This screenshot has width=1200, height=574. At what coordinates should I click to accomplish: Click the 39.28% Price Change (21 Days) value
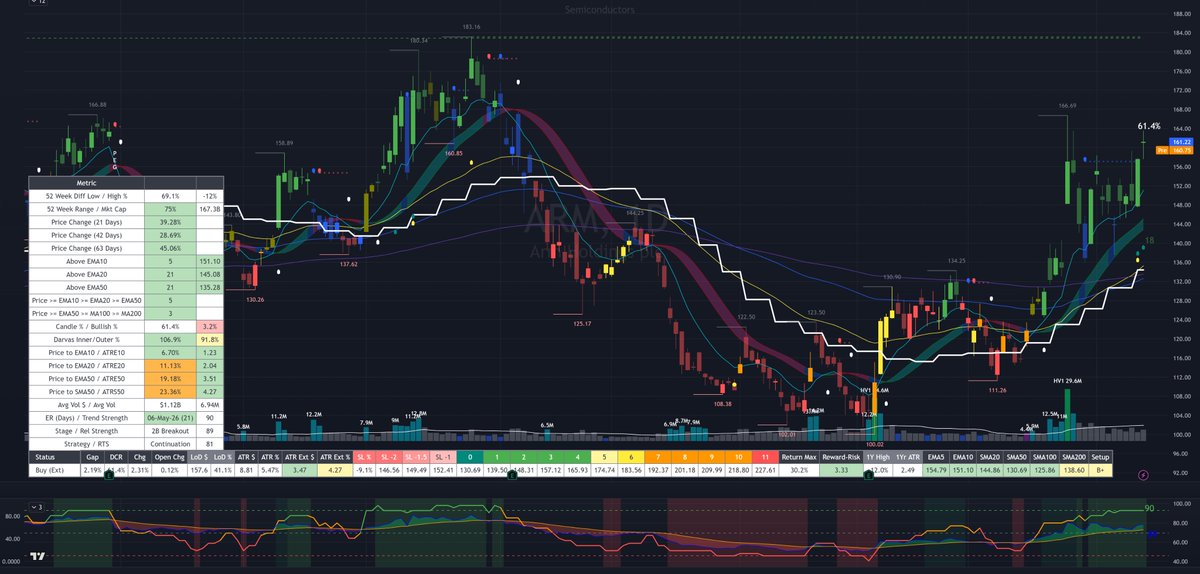click(x=170, y=224)
